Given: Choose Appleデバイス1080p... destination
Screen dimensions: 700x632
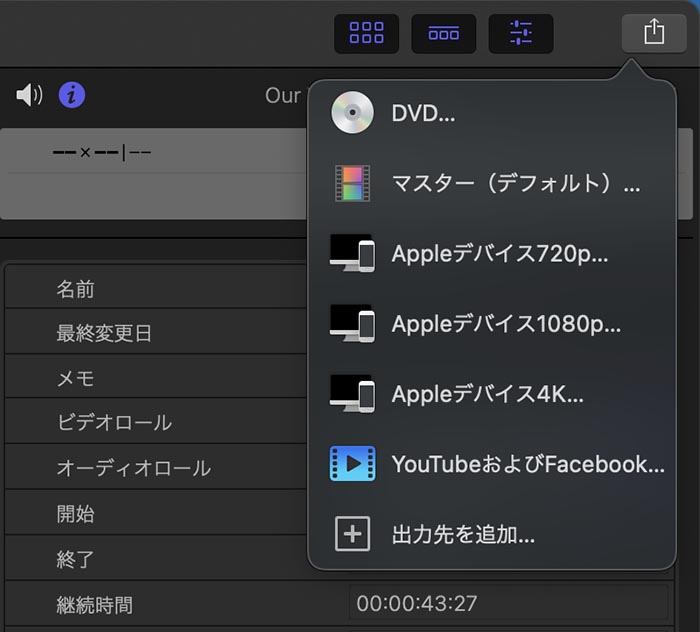Looking at the screenshot, I should pyautogui.click(x=492, y=324).
